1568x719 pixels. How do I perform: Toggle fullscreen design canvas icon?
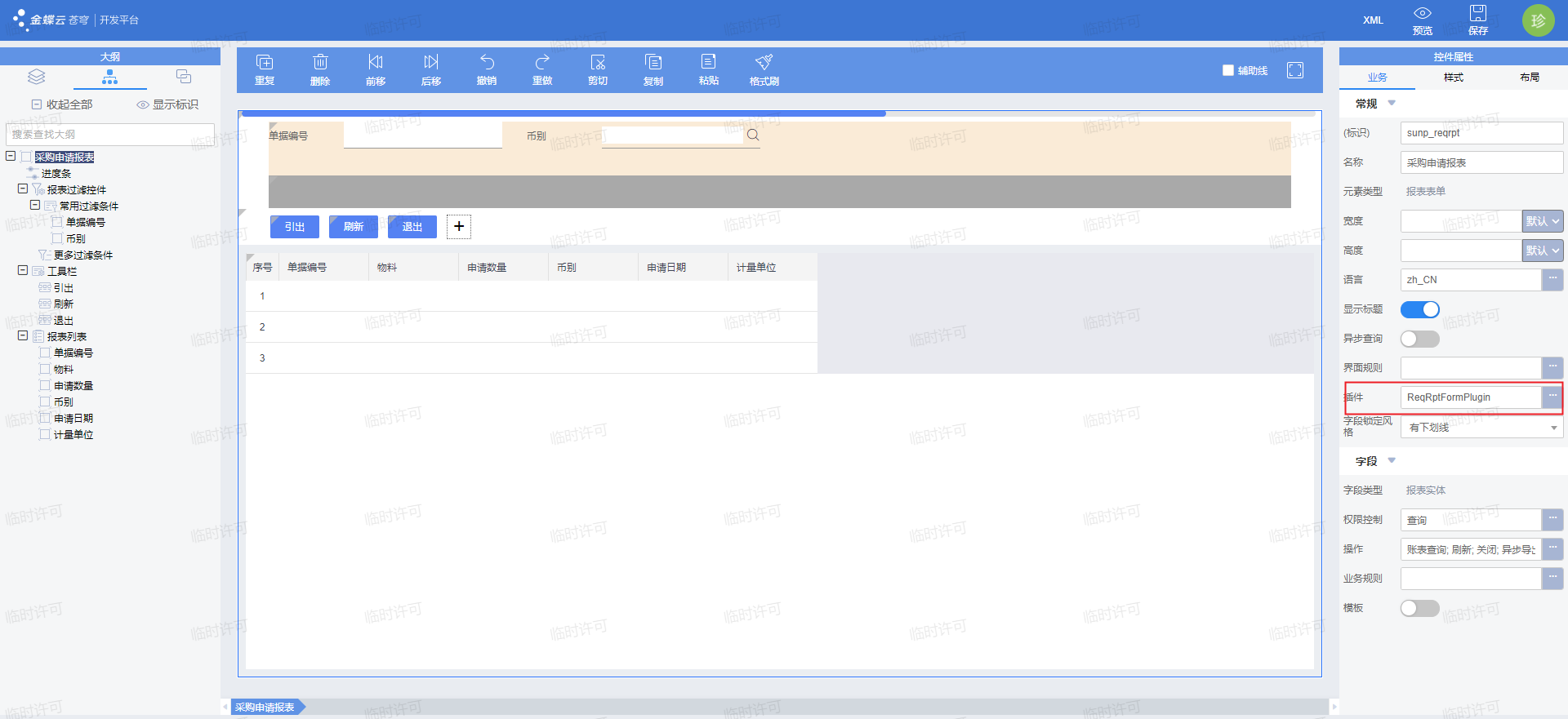(1295, 70)
